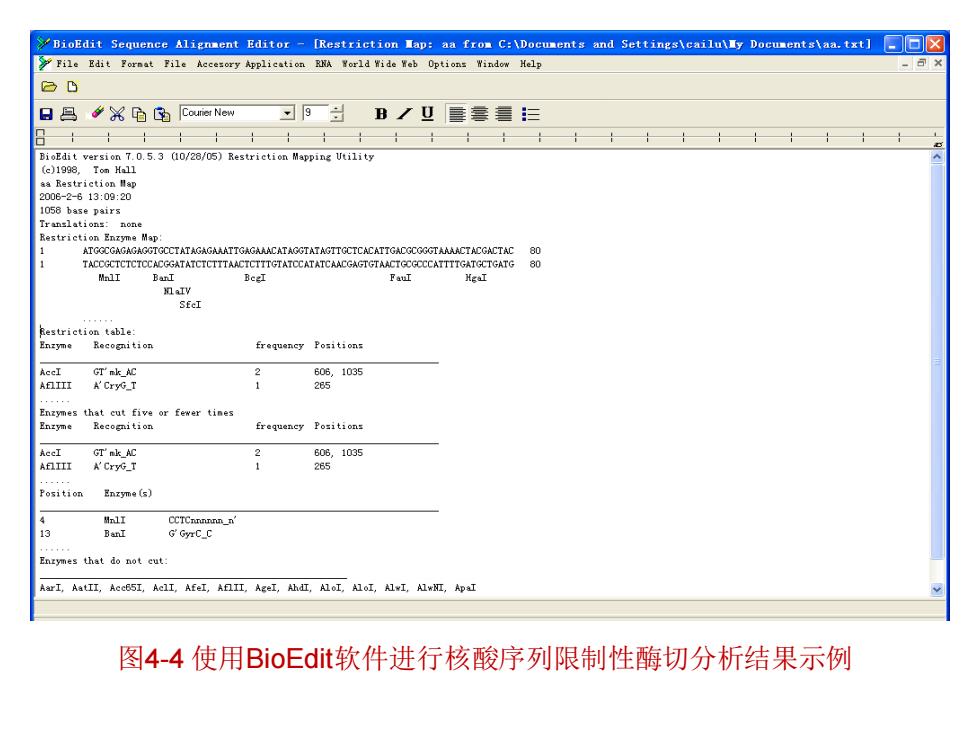Screen dimensions: 980x735
Task: Click the vertical scrollbar up arrow
Action: (x=936, y=158)
